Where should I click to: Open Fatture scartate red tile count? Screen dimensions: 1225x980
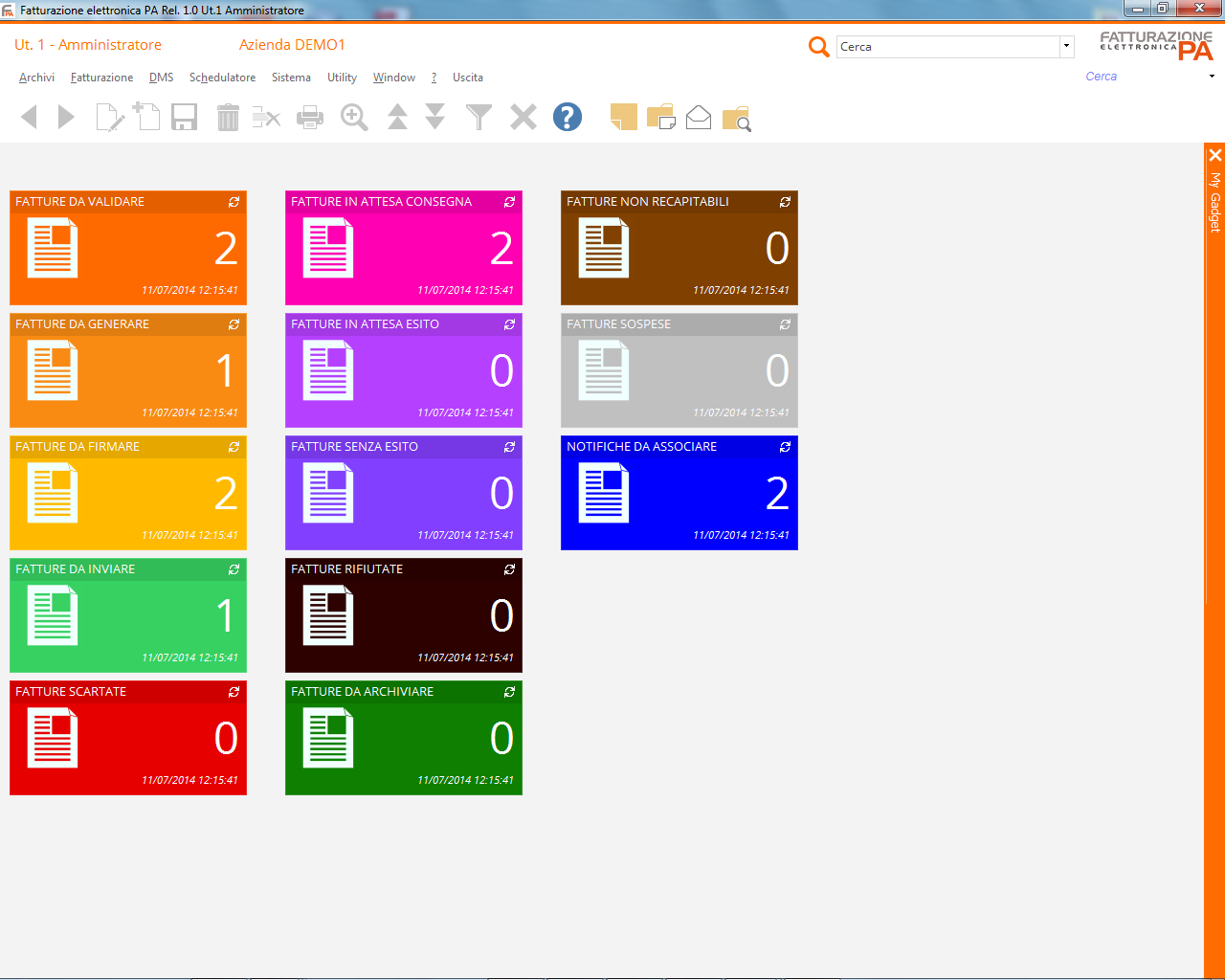pos(226,738)
